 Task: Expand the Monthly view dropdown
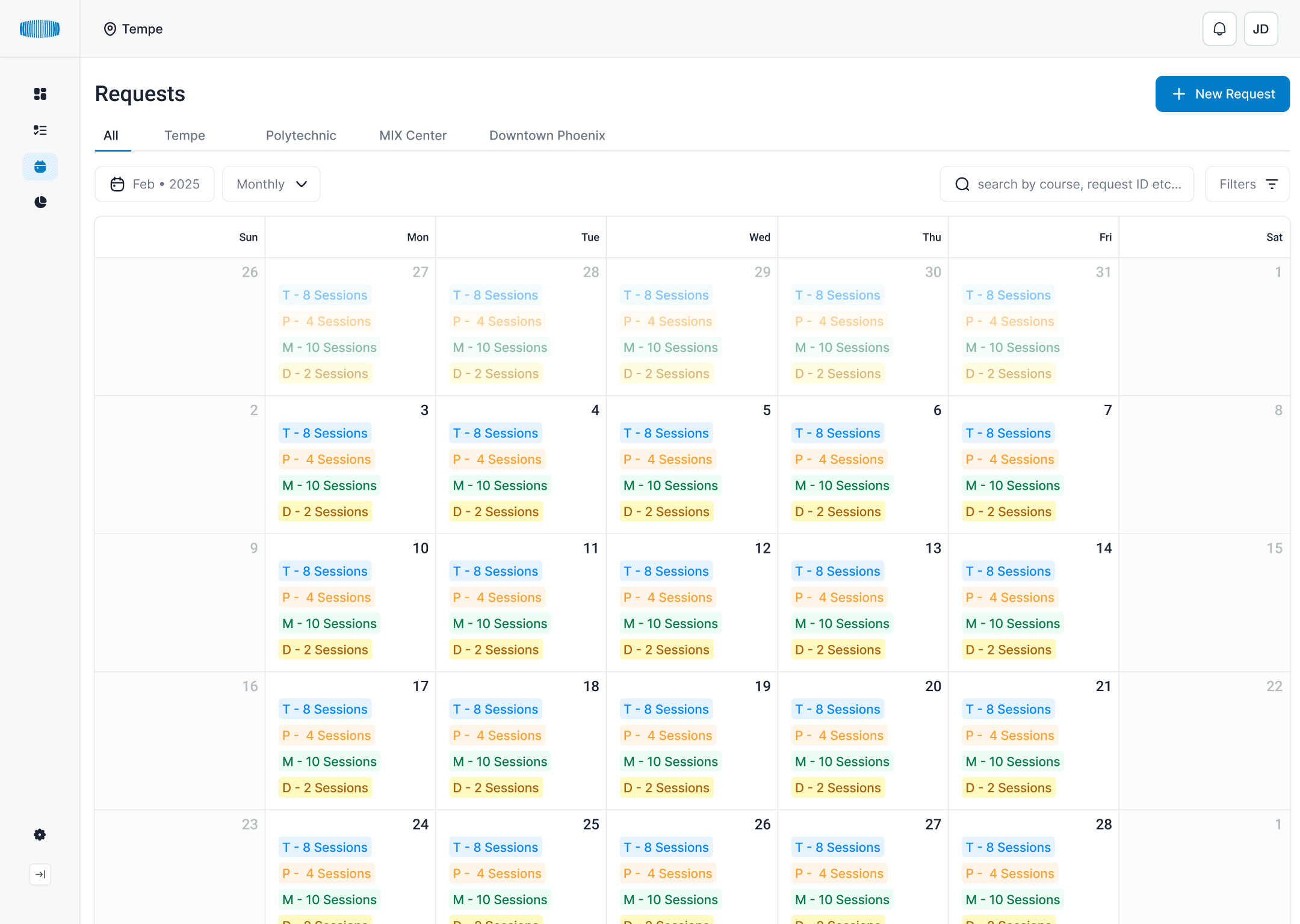point(271,184)
